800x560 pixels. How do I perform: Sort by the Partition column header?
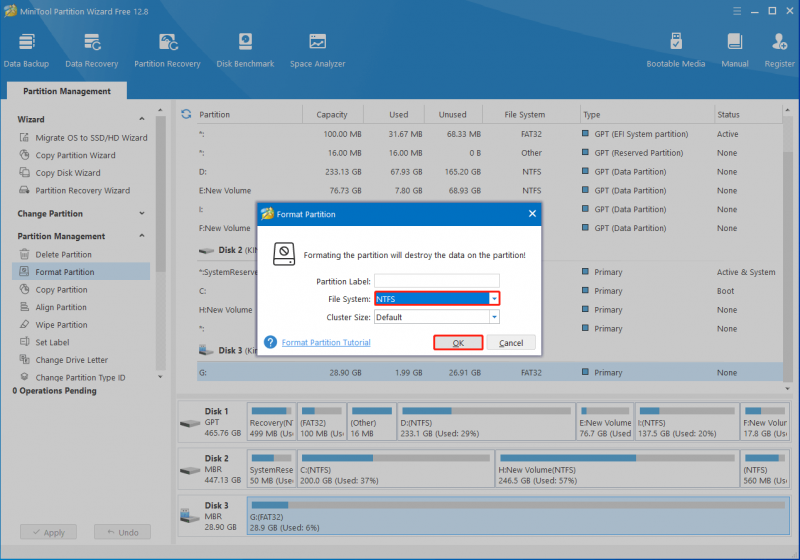(248, 114)
